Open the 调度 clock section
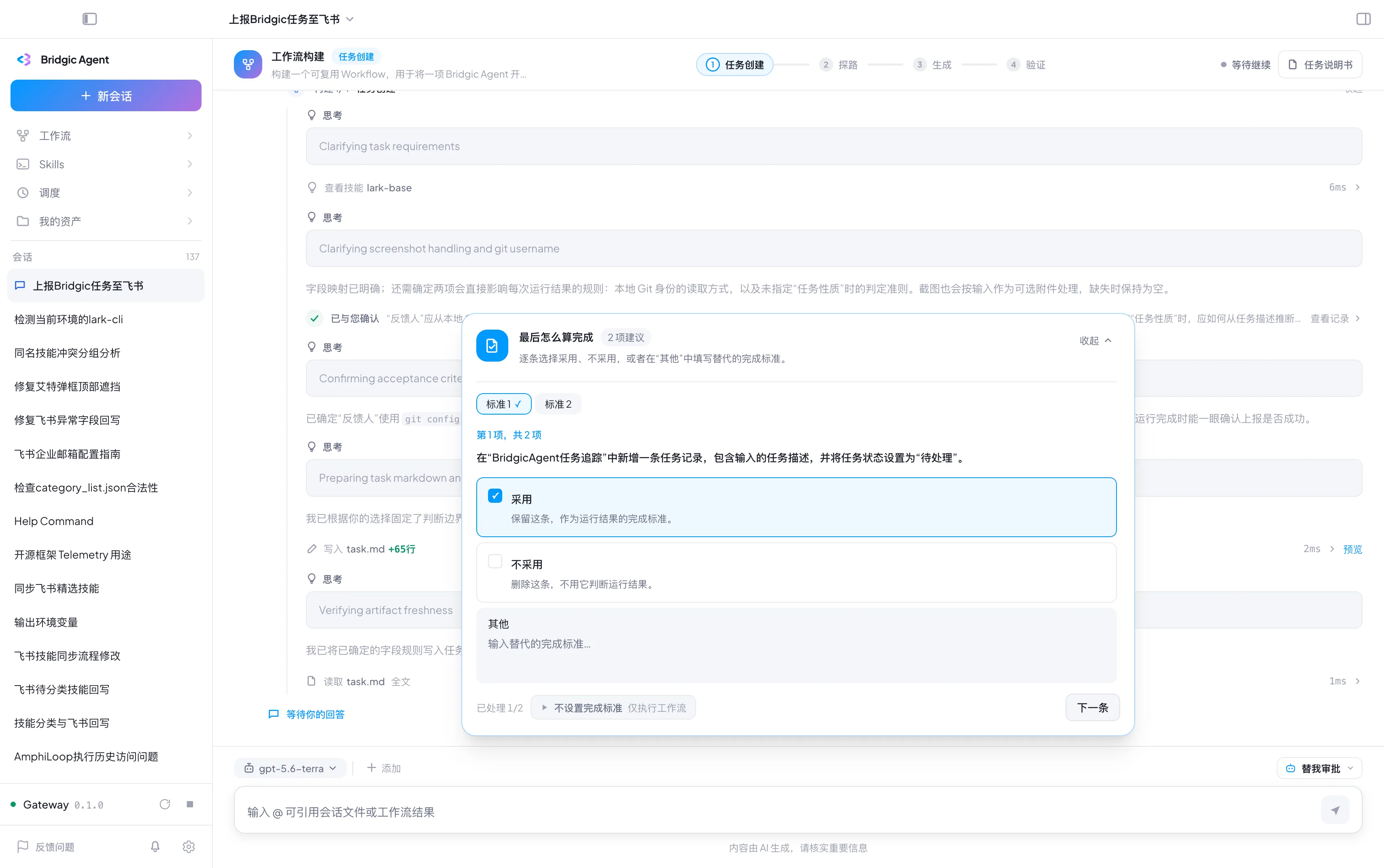The width and height of the screenshot is (1384, 868). click(106, 193)
